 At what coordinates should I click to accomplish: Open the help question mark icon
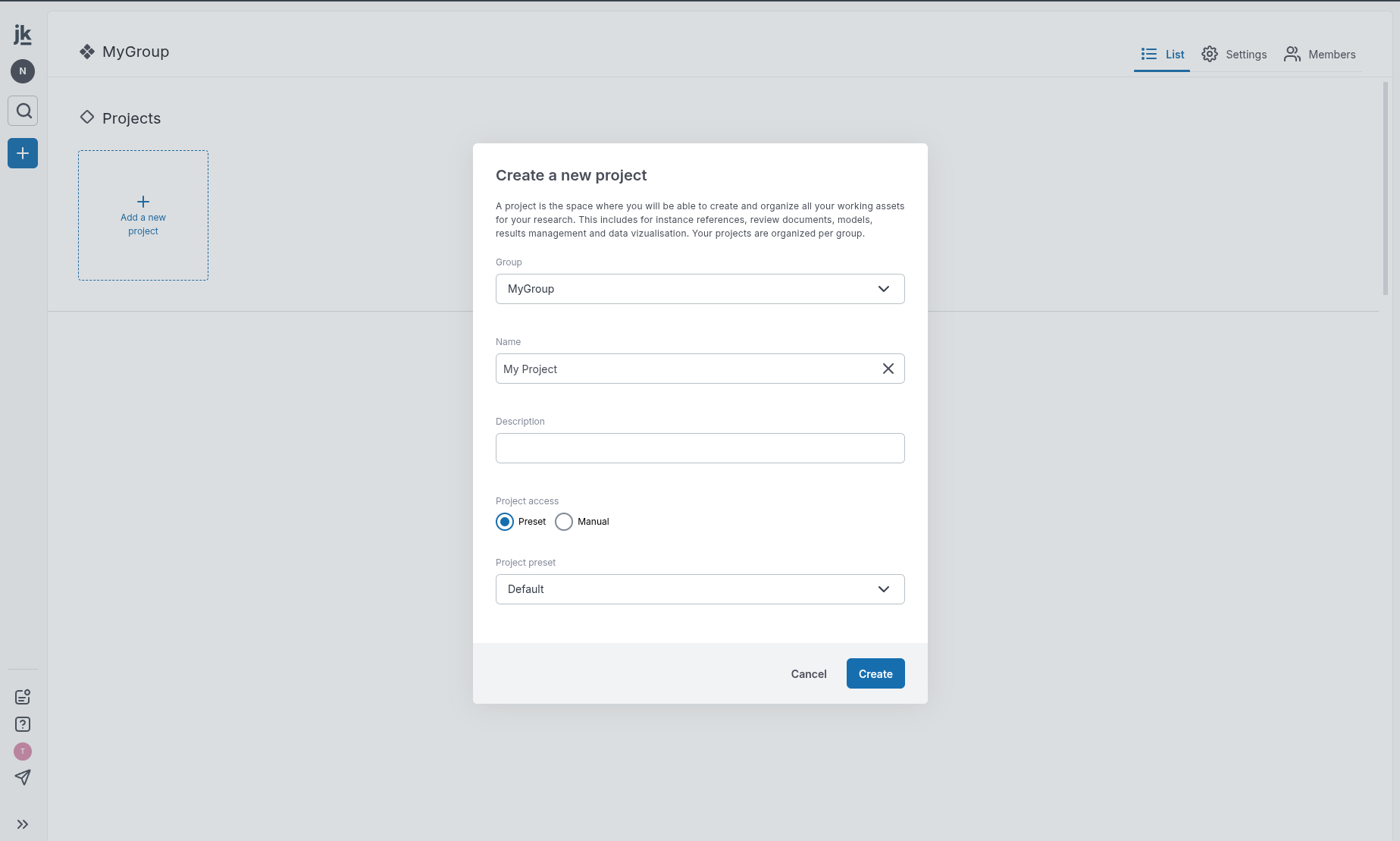(23, 724)
